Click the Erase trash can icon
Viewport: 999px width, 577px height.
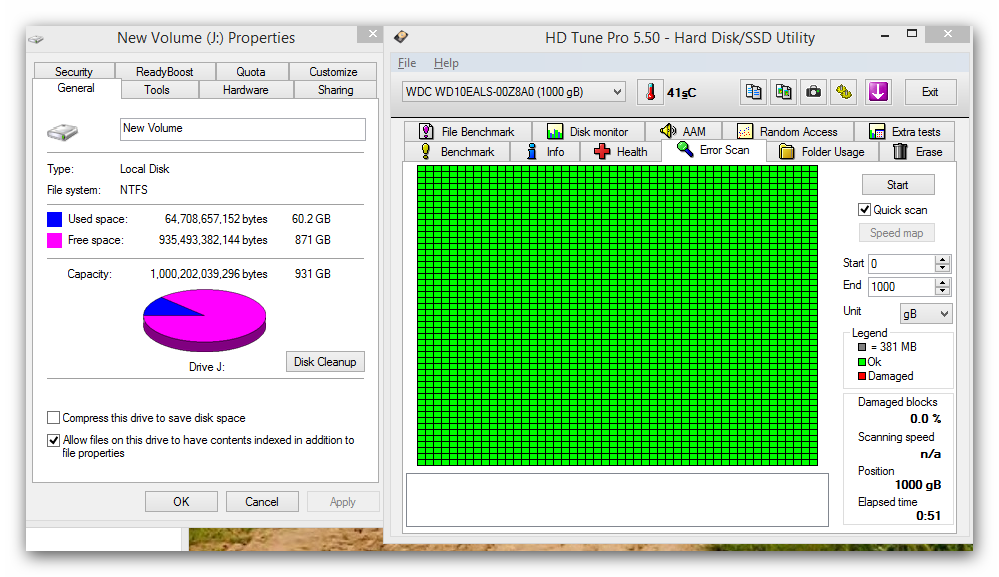900,151
